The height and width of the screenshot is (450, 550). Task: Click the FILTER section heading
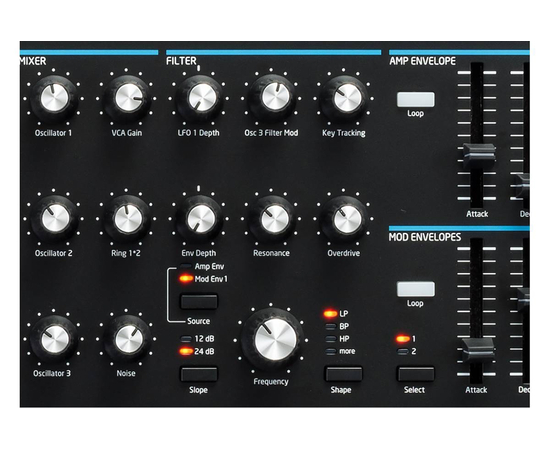coord(181,61)
